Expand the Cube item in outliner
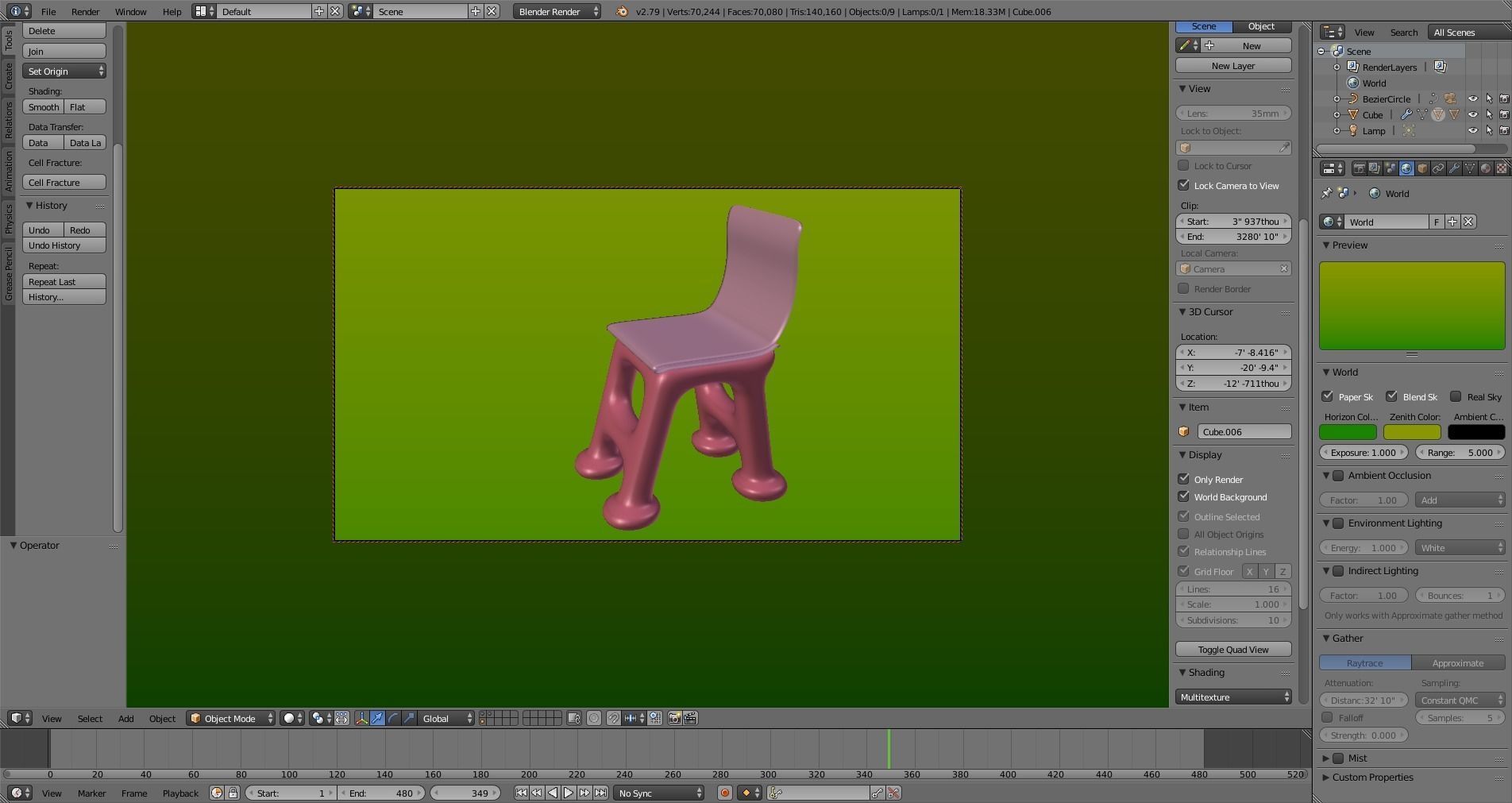This screenshot has width=1512, height=803. coord(1336,114)
